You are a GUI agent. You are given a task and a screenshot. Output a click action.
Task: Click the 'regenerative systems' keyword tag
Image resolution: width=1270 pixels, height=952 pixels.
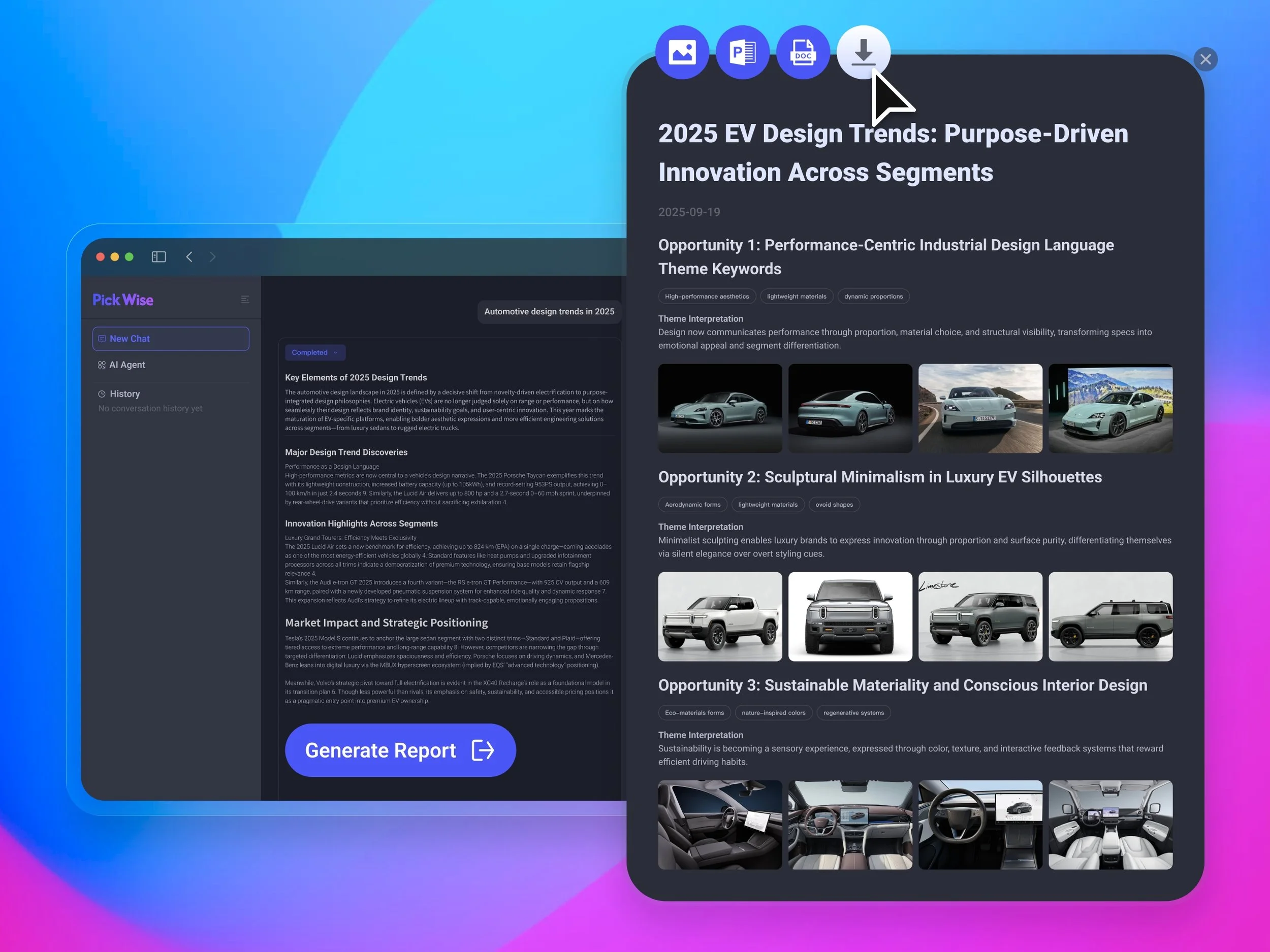853,713
